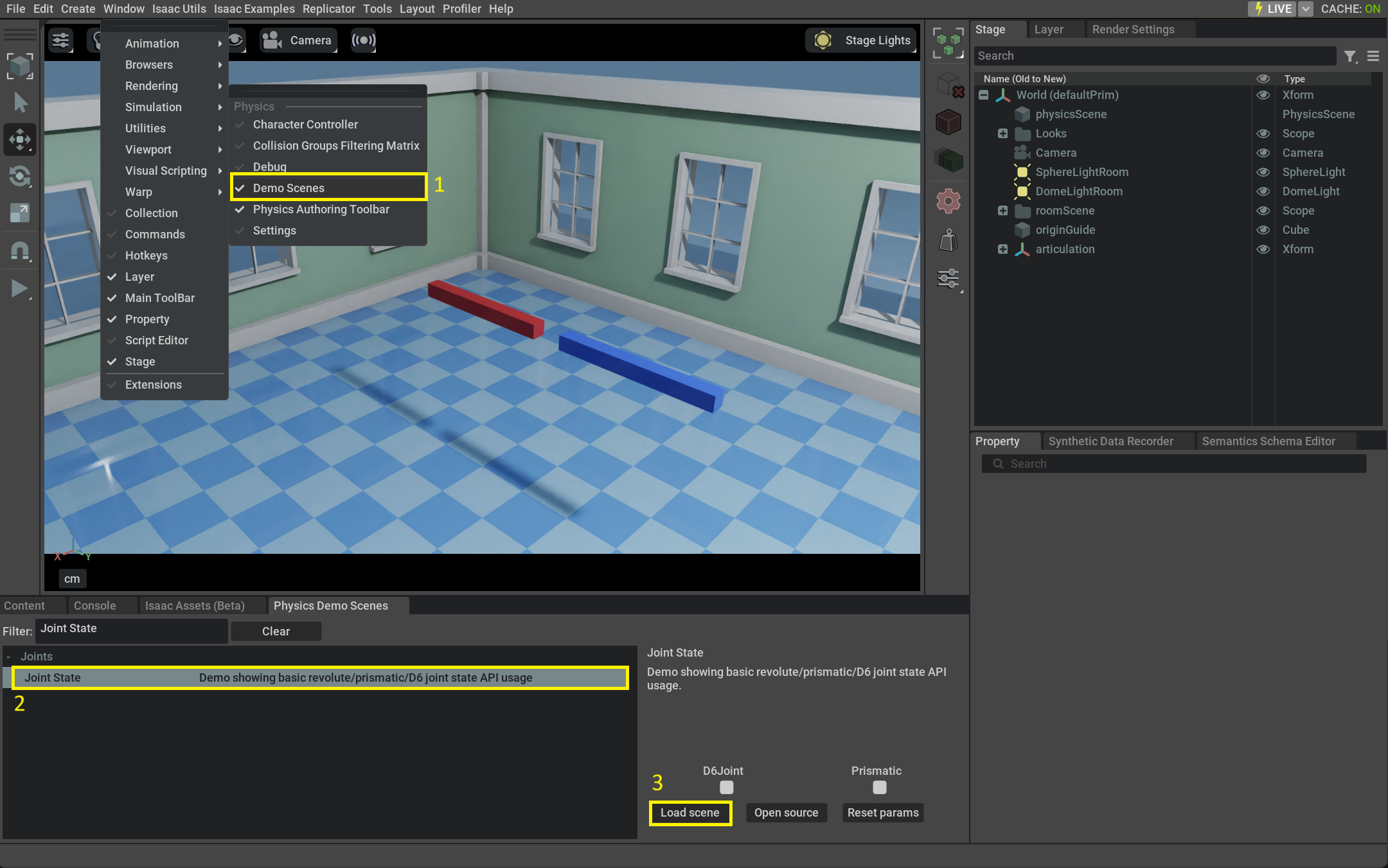Click the LIVE lightning bolt button

click(1272, 9)
